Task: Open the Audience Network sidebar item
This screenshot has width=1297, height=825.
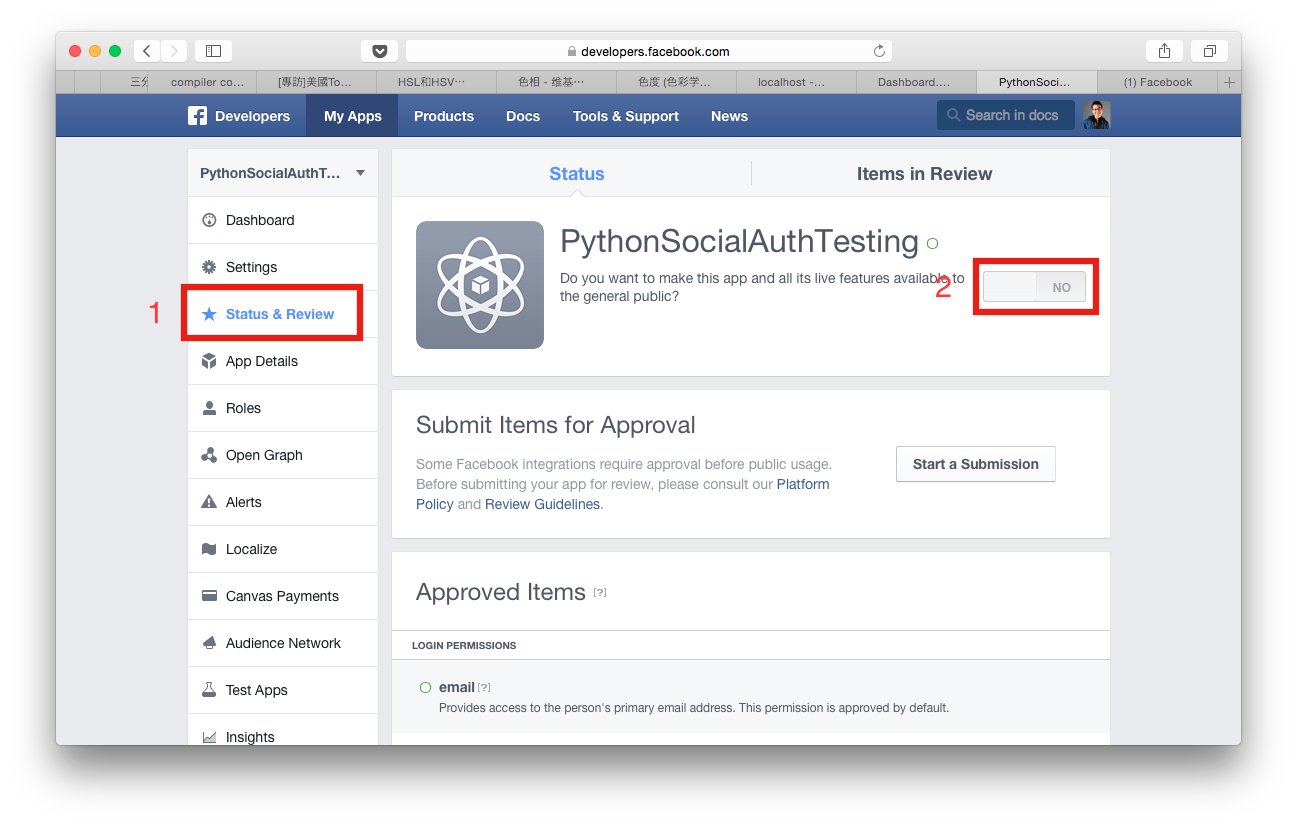Action: coord(283,643)
